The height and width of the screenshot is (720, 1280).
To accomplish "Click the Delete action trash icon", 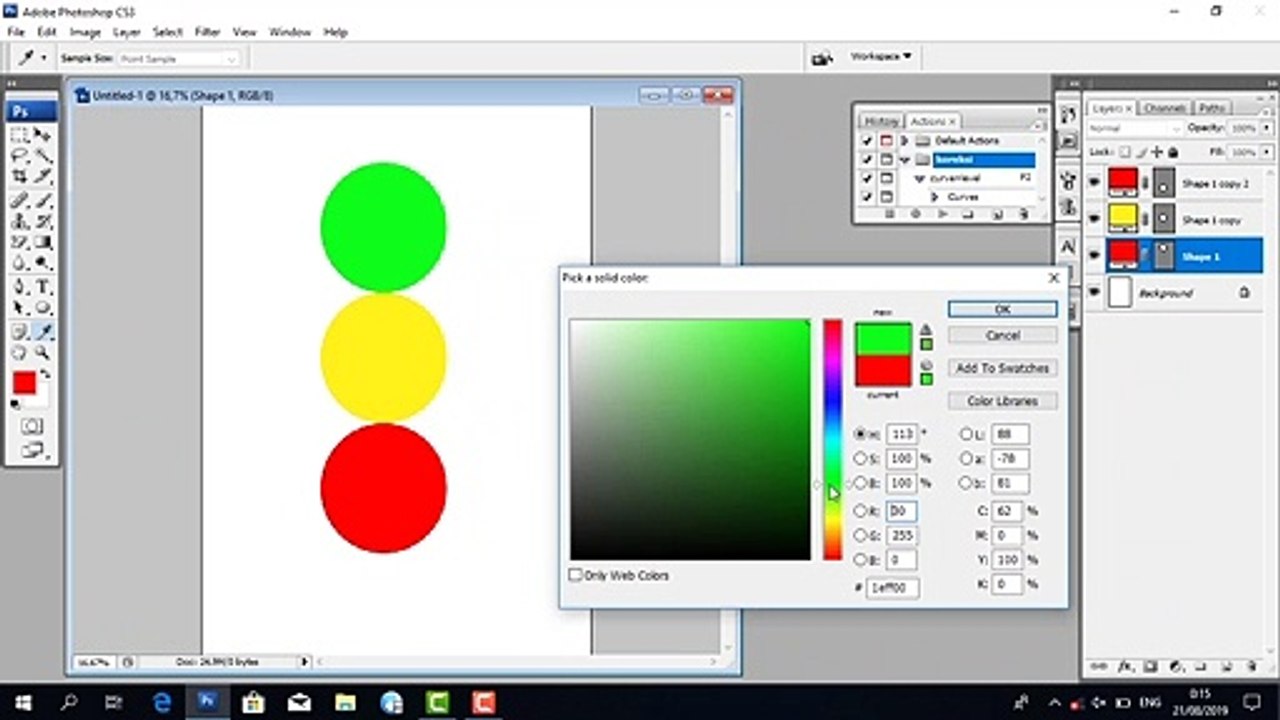I will coord(1023,214).
